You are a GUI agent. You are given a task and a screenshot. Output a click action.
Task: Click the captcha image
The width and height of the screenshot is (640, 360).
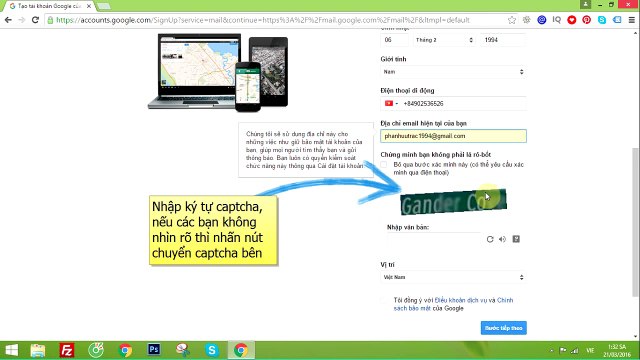click(x=453, y=202)
